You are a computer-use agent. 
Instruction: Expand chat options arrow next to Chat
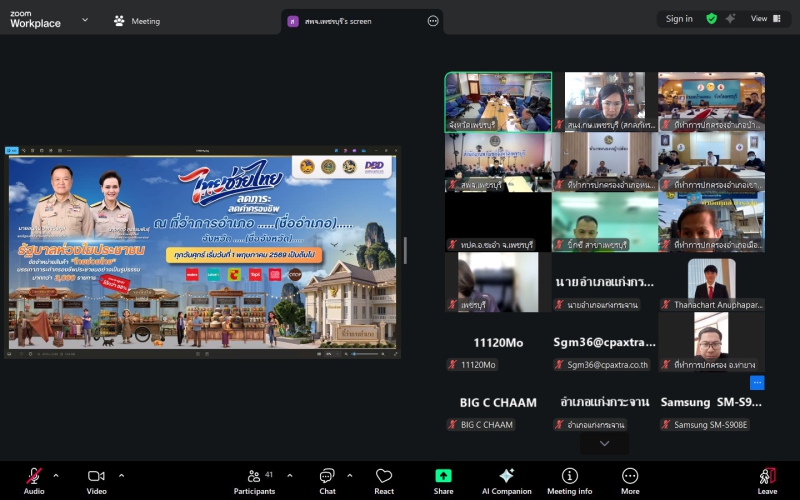click(x=349, y=475)
